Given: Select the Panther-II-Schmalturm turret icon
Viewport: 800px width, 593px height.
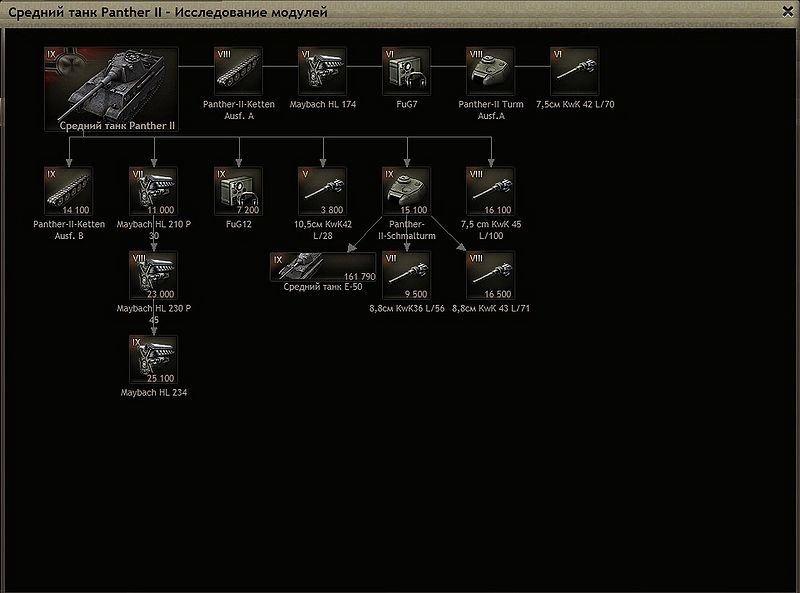Looking at the screenshot, I should click(x=407, y=191).
